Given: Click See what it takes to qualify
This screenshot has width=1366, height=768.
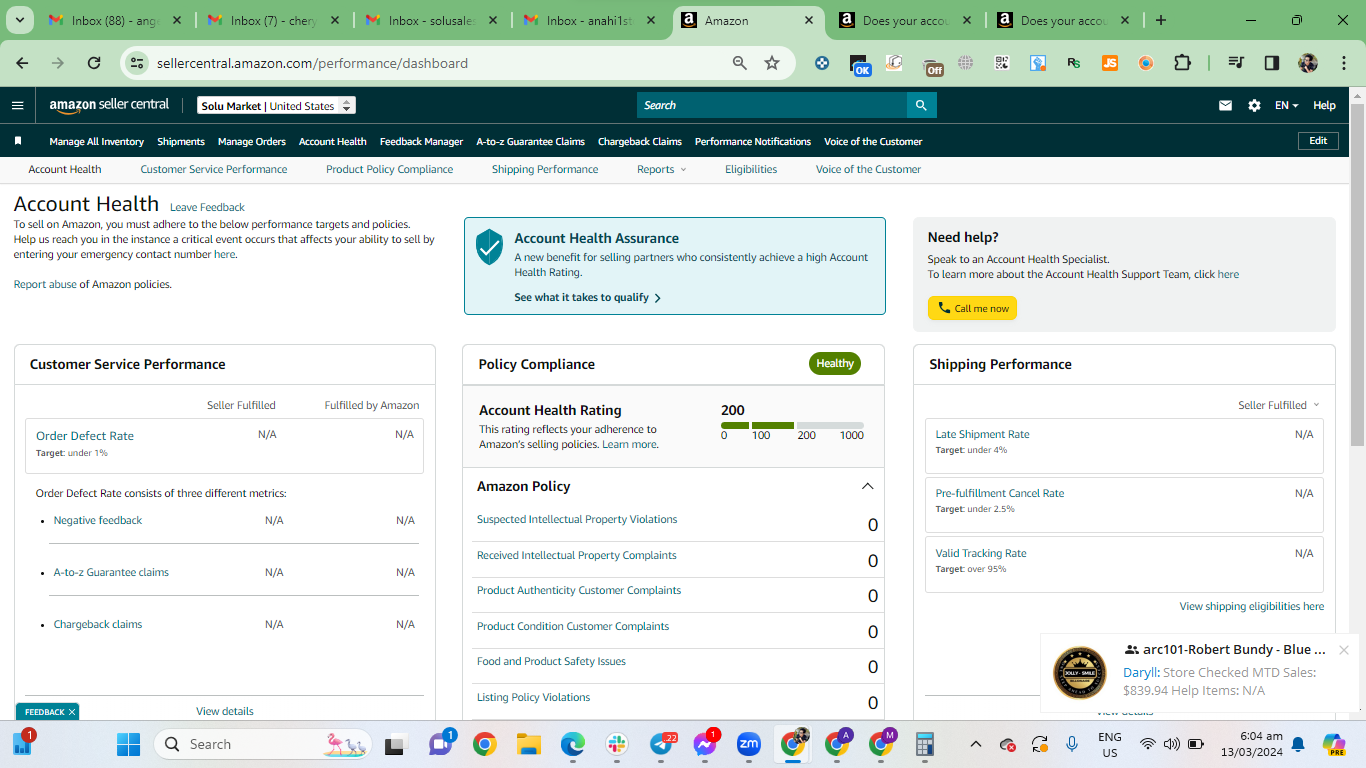Looking at the screenshot, I should point(587,297).
